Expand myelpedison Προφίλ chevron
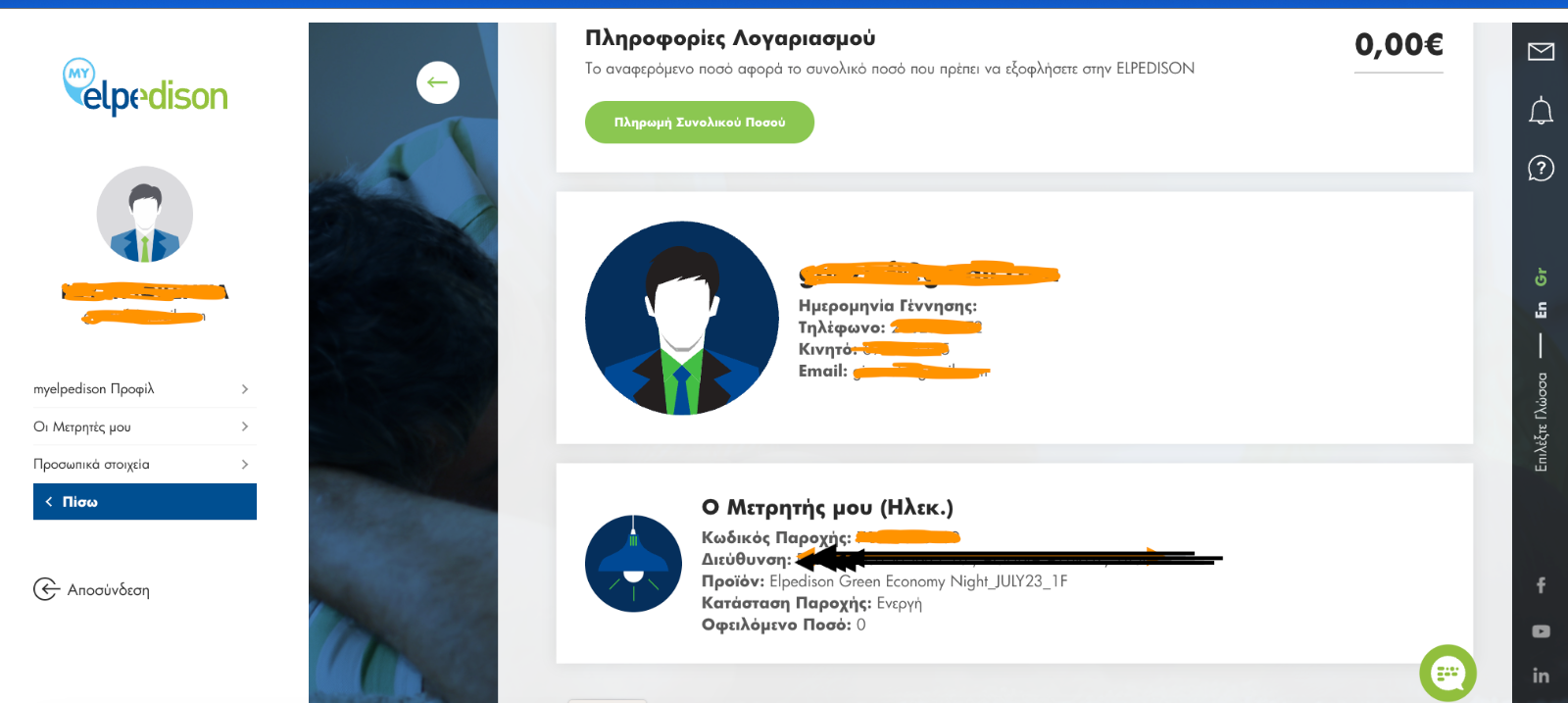 coord(245,389)
